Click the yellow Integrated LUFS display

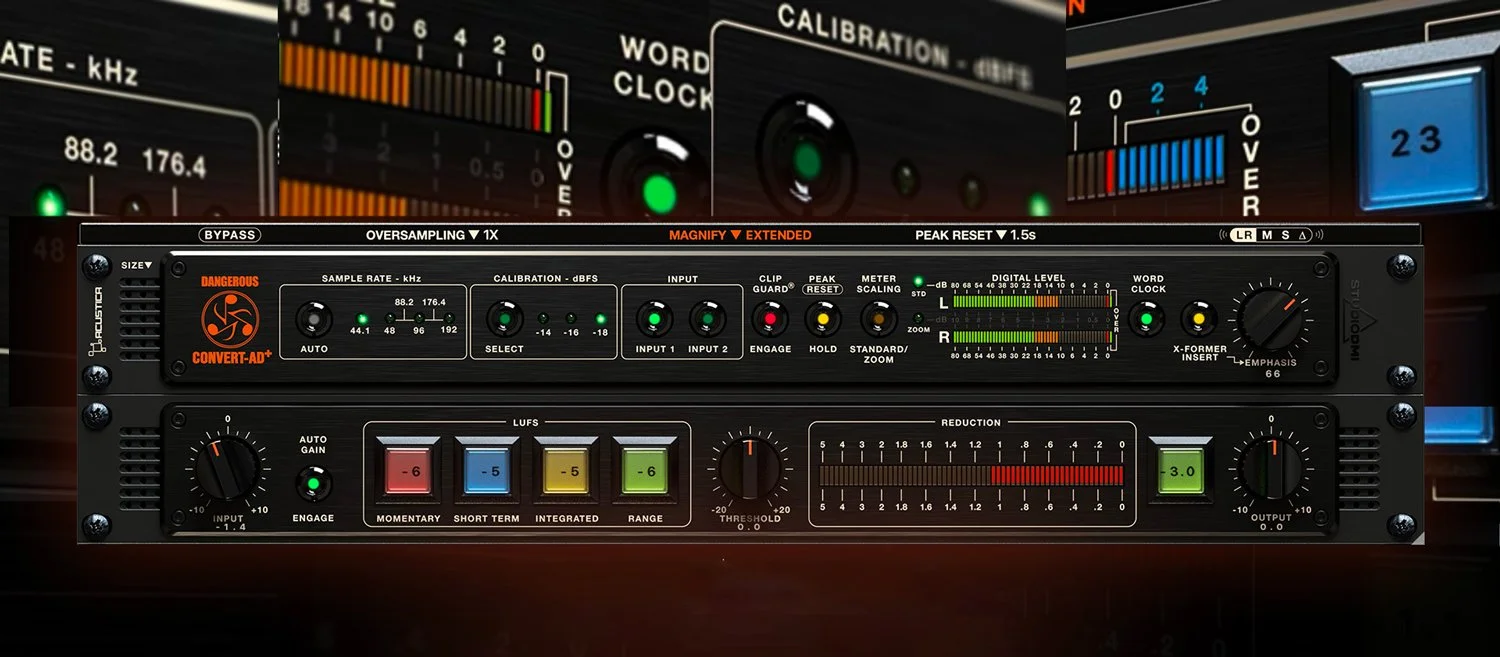(x=566, y=471)
